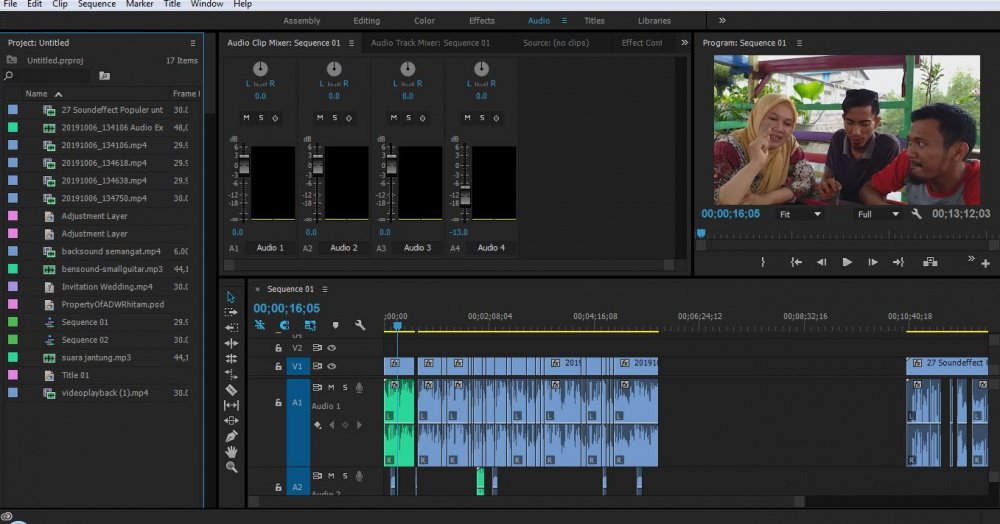The width and height of the screenshot is (1000, 524).
Task: Click the Audio 4 volume fader
Action: click(465, 196)
